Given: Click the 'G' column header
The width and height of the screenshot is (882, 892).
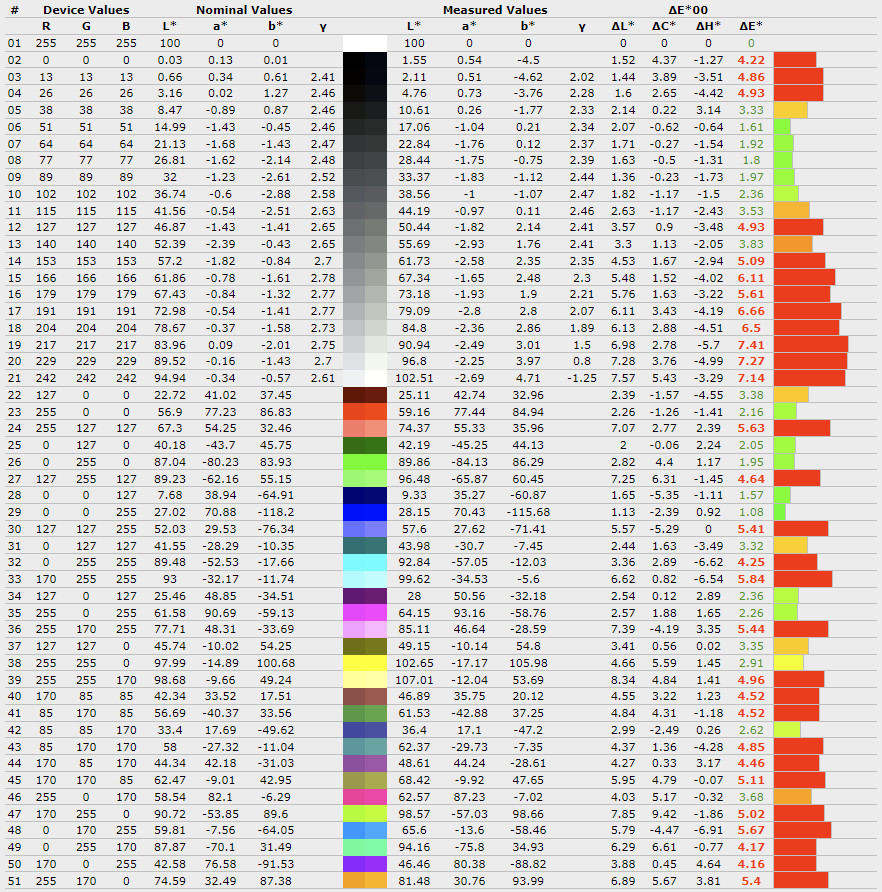Looking at the screenshot, I should click(86, 26).
